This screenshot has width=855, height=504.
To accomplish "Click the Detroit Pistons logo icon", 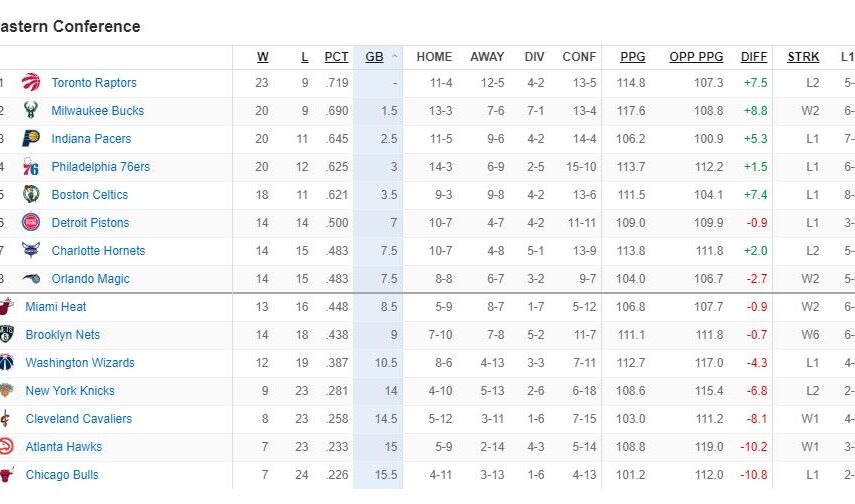I will (x=30, y=223).
